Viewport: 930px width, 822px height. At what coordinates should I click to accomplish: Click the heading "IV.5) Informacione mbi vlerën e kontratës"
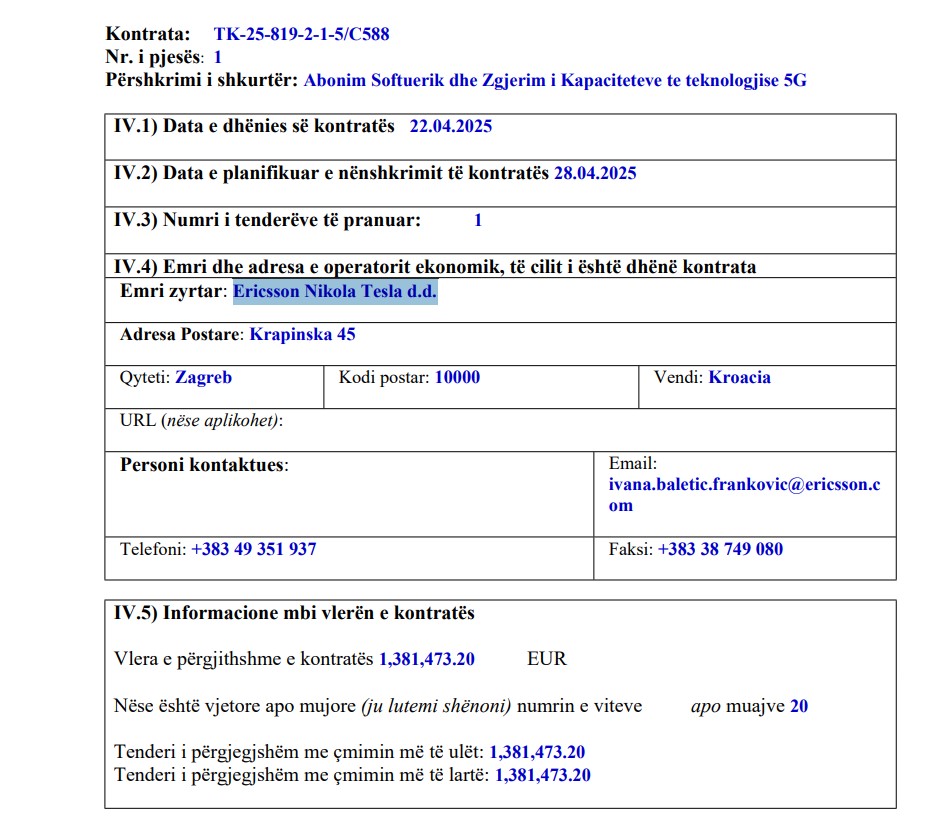point(294,613)
